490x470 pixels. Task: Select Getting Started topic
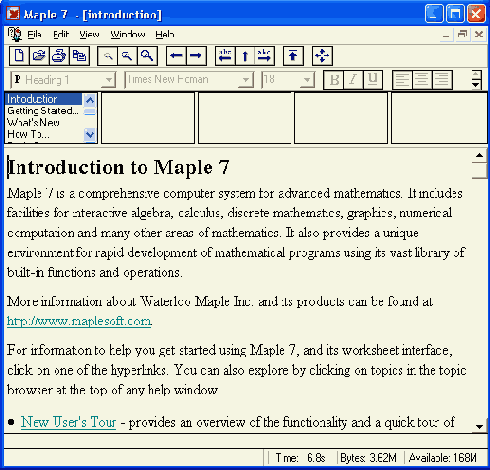43,111
